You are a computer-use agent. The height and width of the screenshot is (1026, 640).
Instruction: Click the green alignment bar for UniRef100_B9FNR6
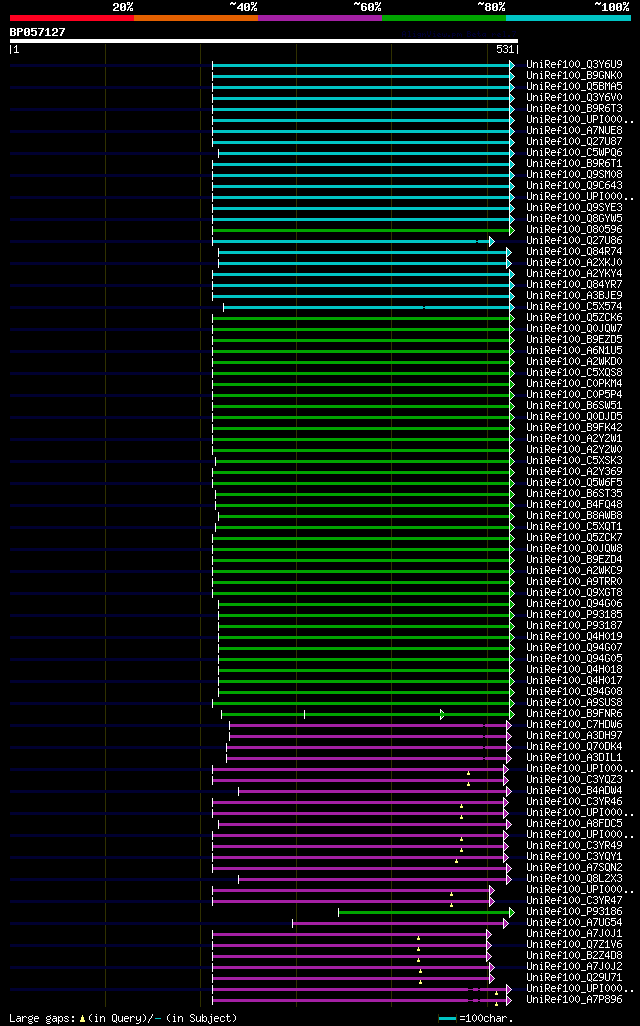(x=368, y=715)
